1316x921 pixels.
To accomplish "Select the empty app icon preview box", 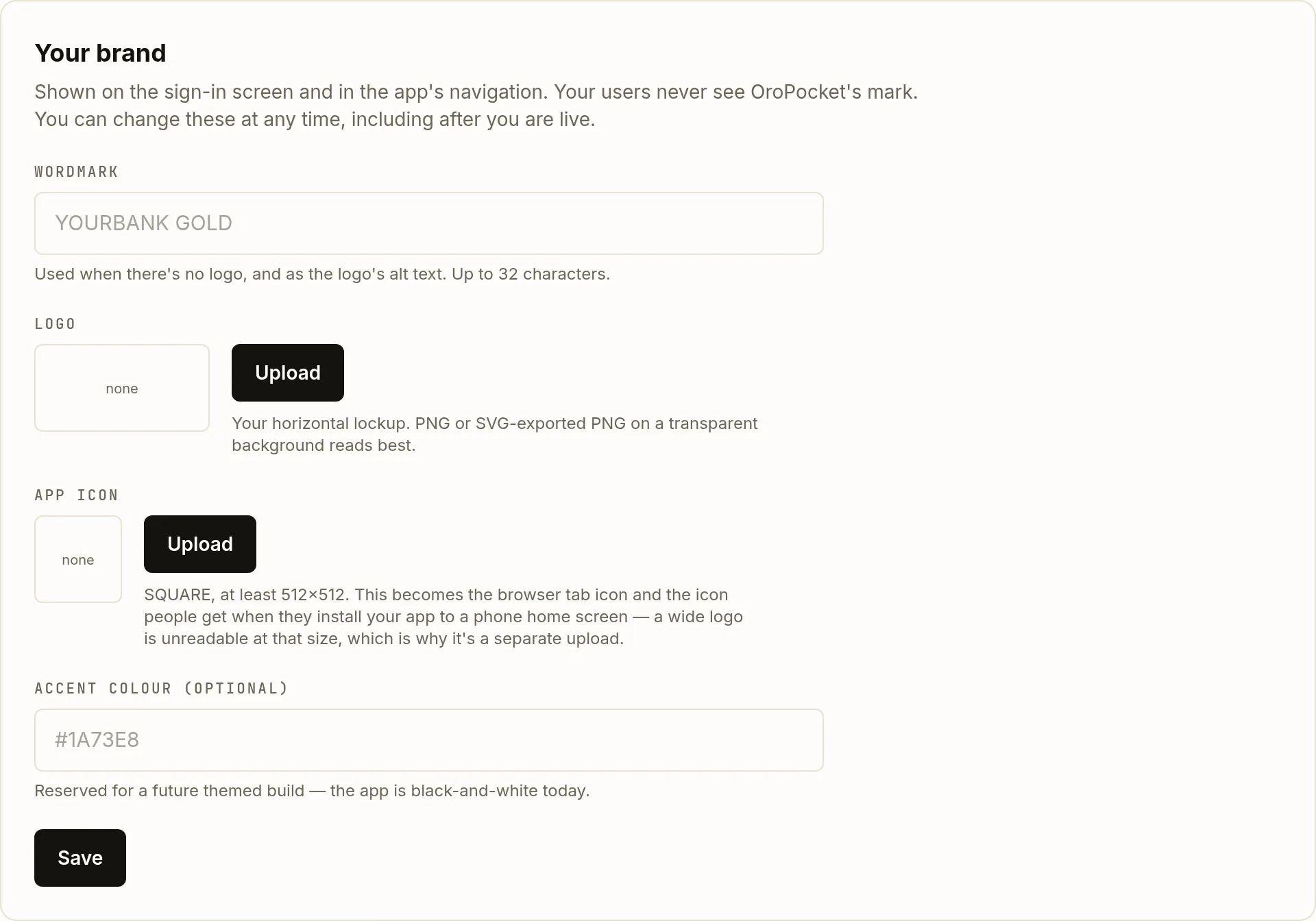I will click(78, 559).
